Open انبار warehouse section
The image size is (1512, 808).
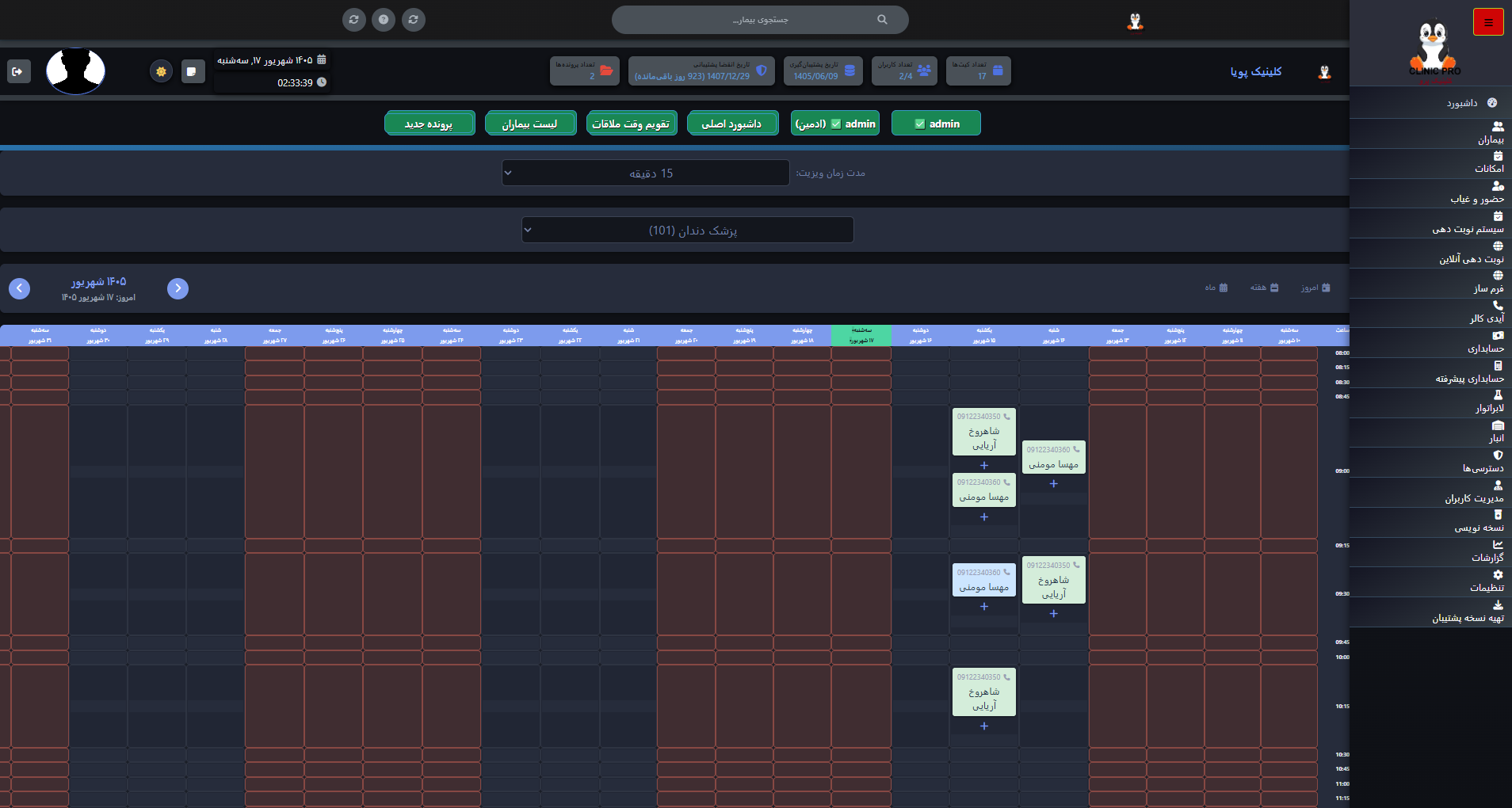1430,433
